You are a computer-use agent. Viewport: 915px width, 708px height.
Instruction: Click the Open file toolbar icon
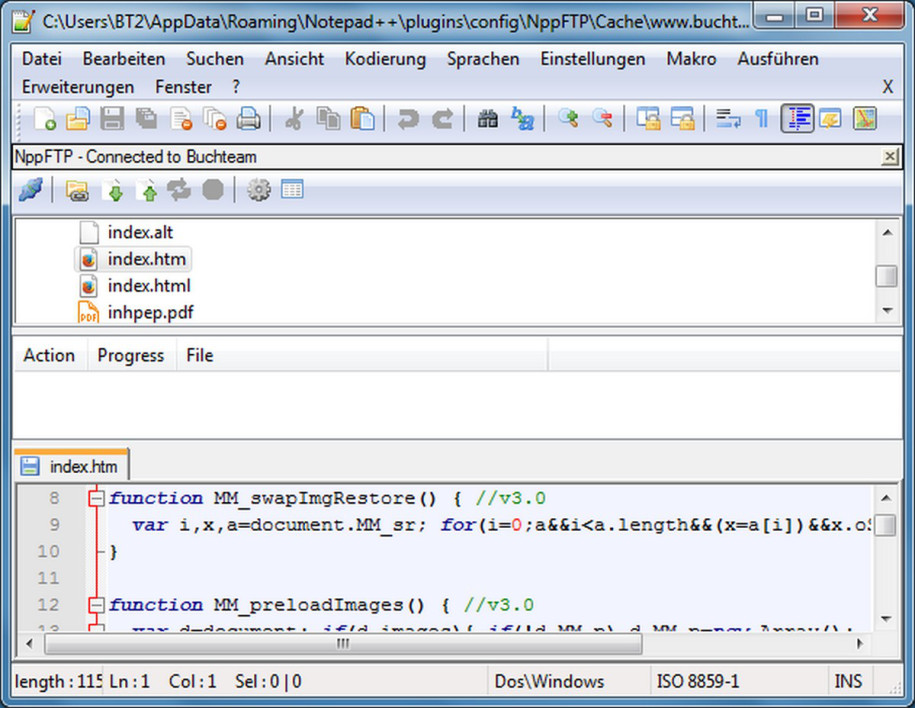point(78,118)
